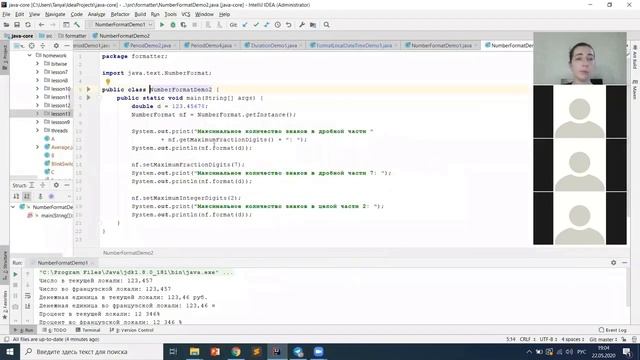Expand the lesson7 folder
The image size is (640, 360).
coord(38,72)
